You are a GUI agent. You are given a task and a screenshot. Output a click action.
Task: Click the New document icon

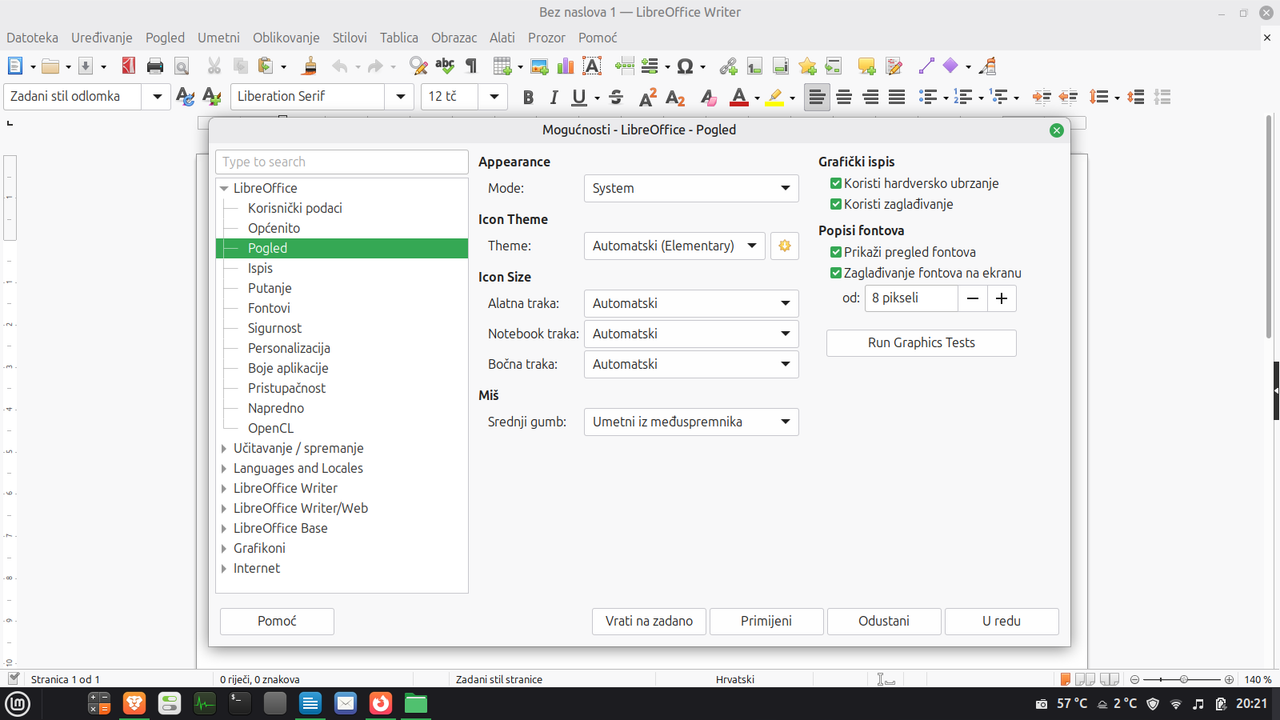point(15,66)
